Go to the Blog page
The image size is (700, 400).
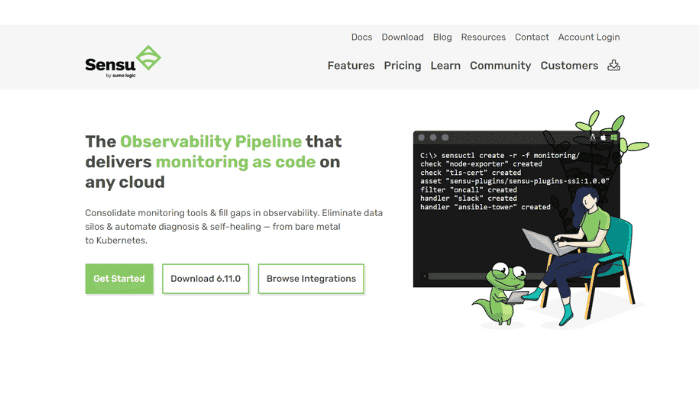click(x=442, y=37)
